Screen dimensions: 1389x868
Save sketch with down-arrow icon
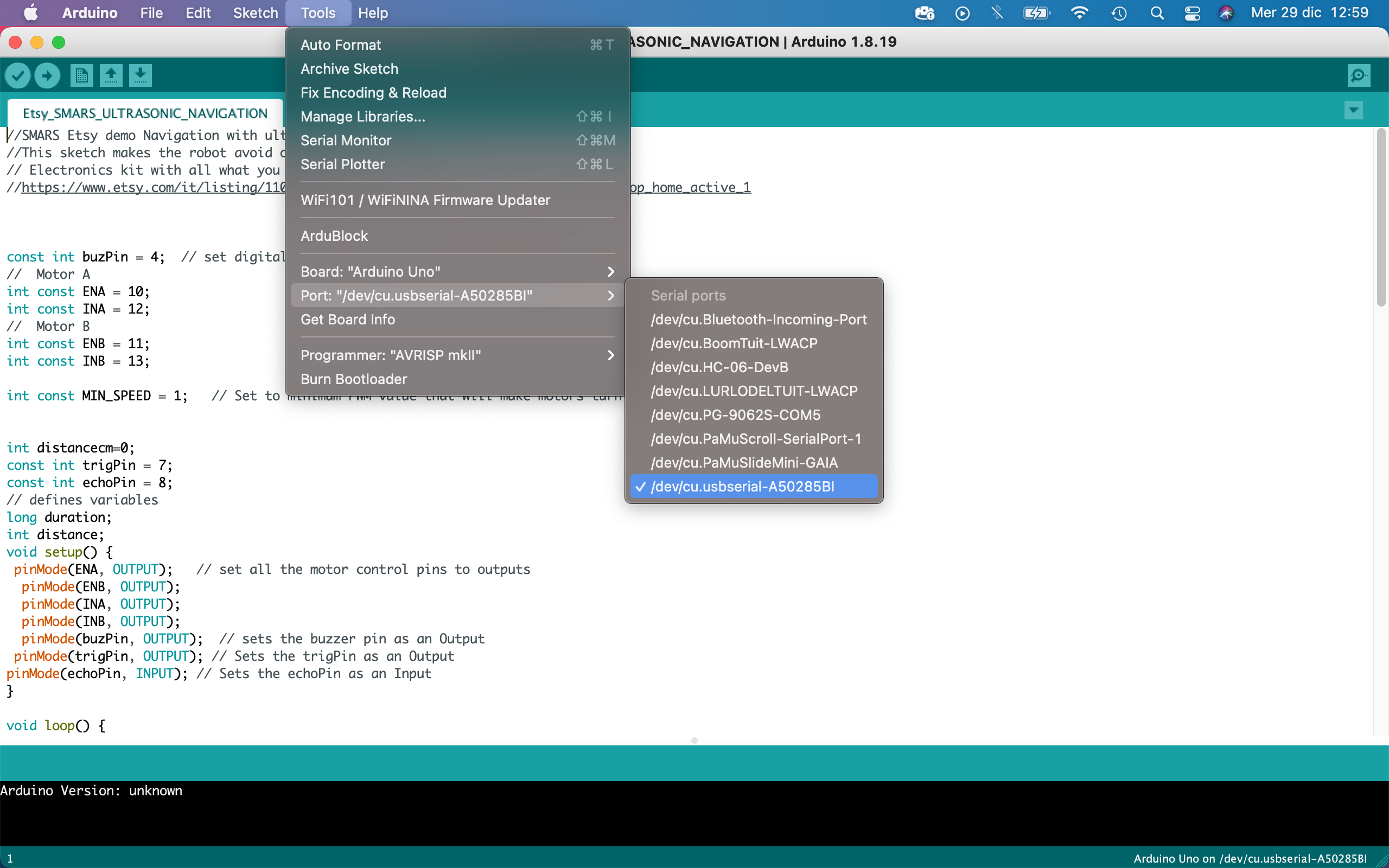(x=141, y=75)
